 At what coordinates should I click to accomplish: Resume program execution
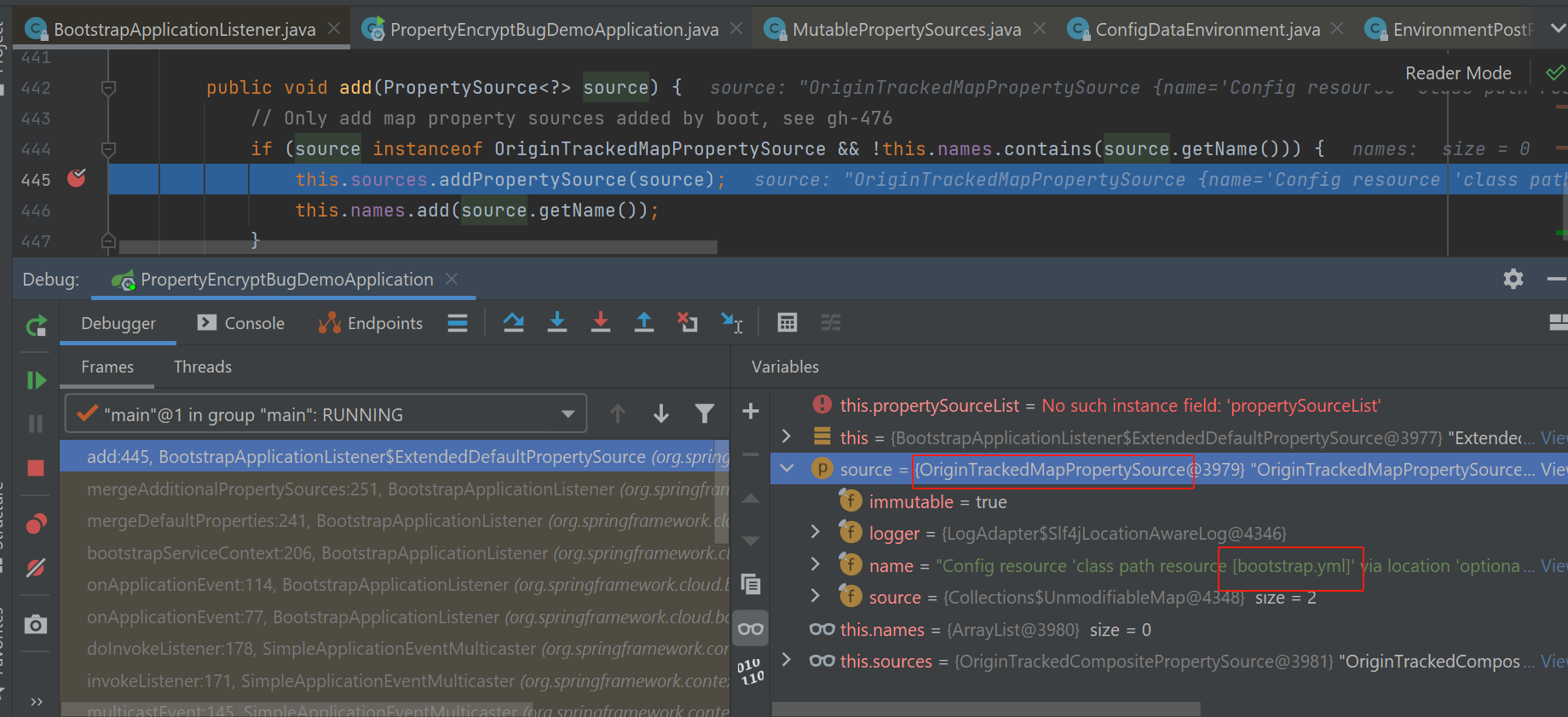pos(36,380)
